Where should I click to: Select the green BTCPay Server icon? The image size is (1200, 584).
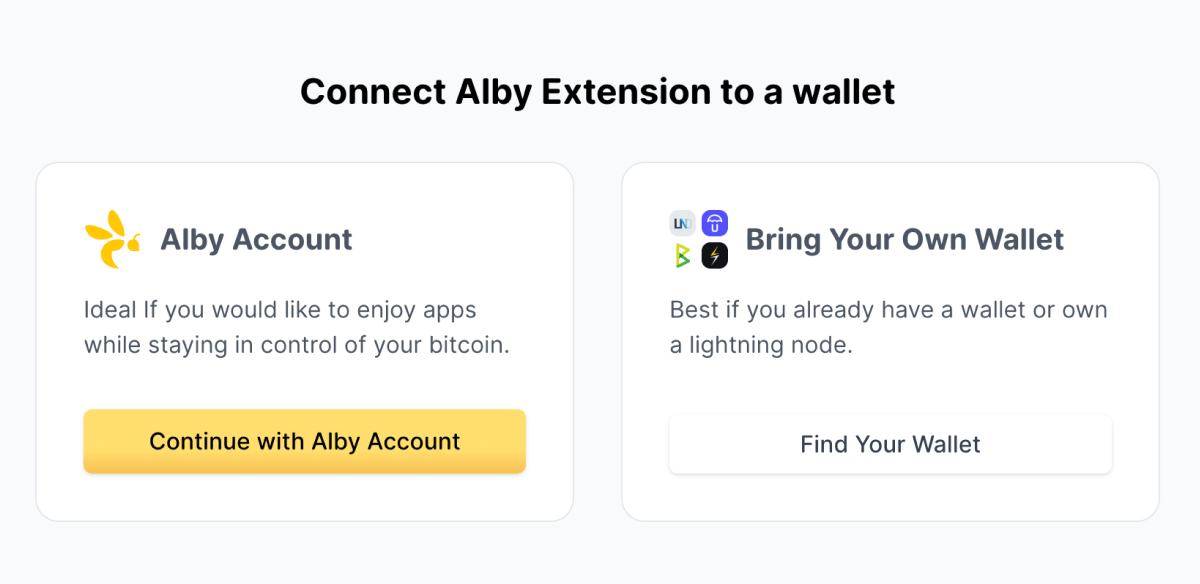682,255
